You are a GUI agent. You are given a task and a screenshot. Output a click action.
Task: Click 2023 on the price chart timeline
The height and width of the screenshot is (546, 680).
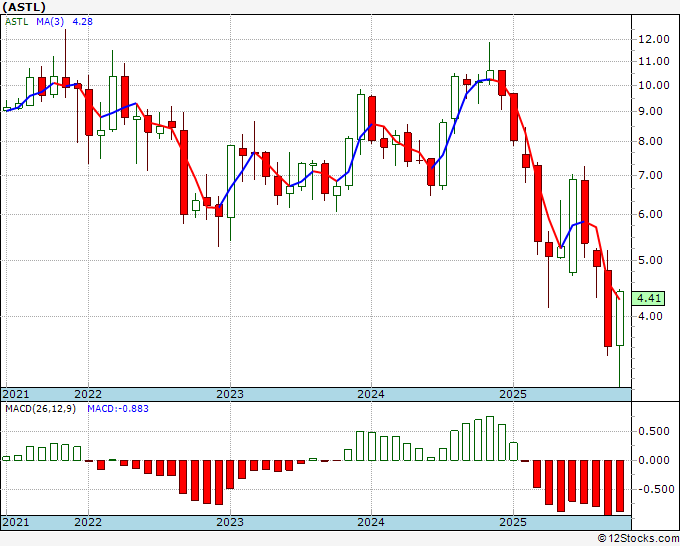point(230,394)
